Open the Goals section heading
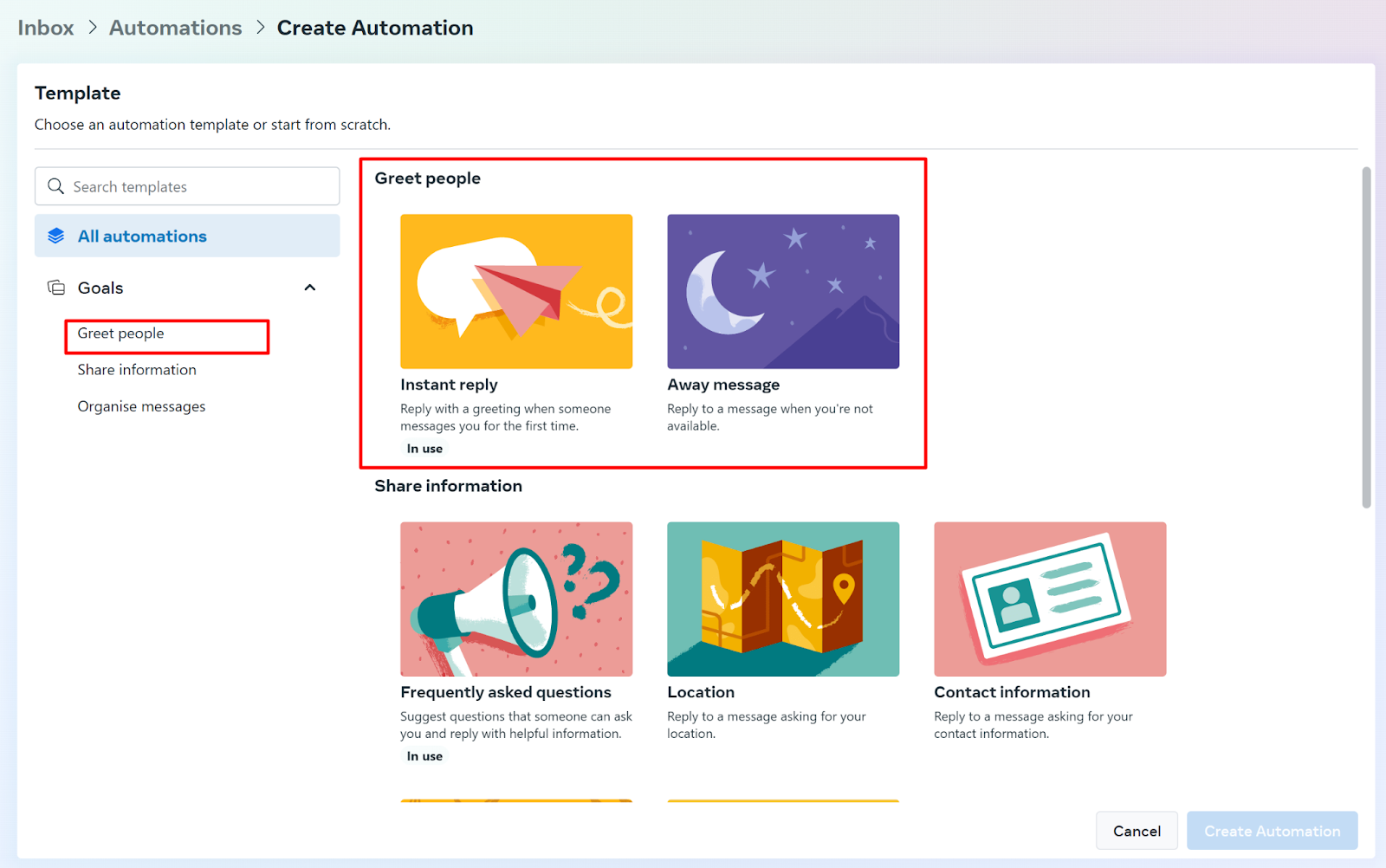 (100, 288)
